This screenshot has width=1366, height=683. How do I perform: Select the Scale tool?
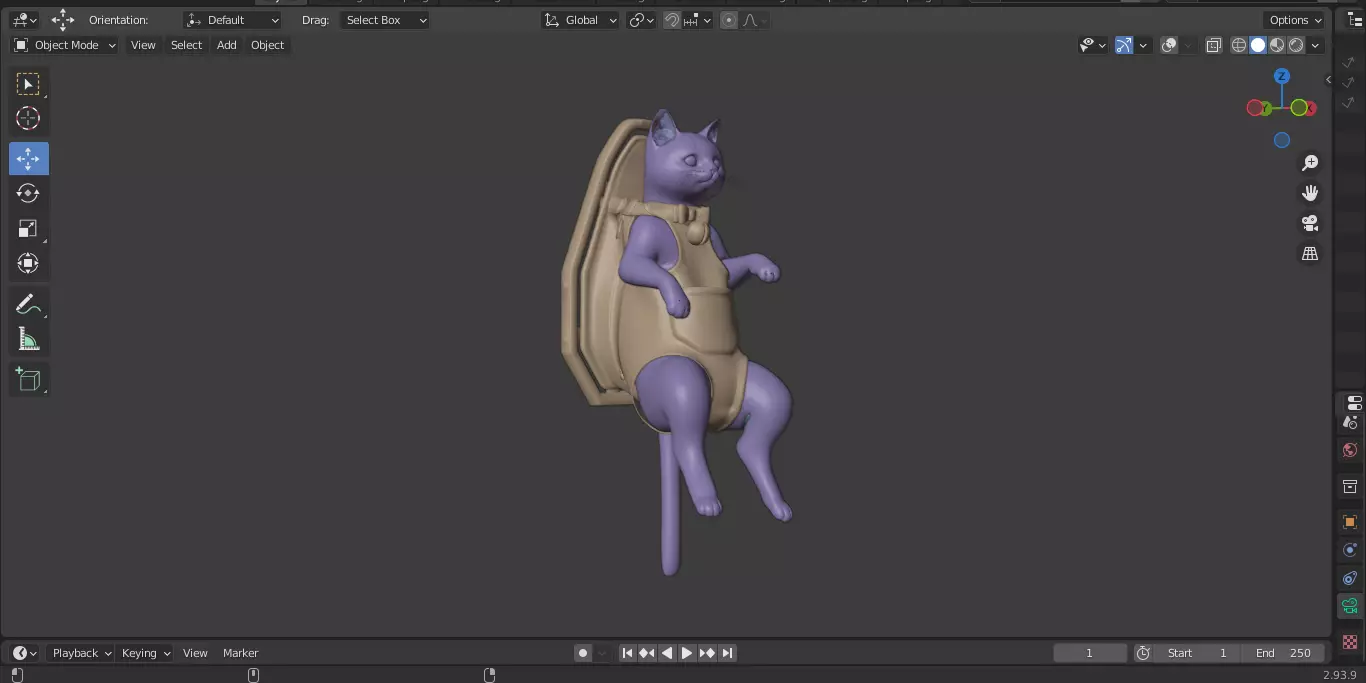coord(28,229)
